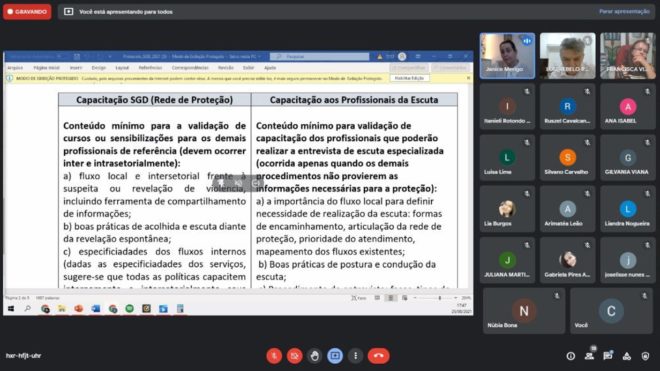
Task: Open the host controls shield icon
Action: coord(645,356)
